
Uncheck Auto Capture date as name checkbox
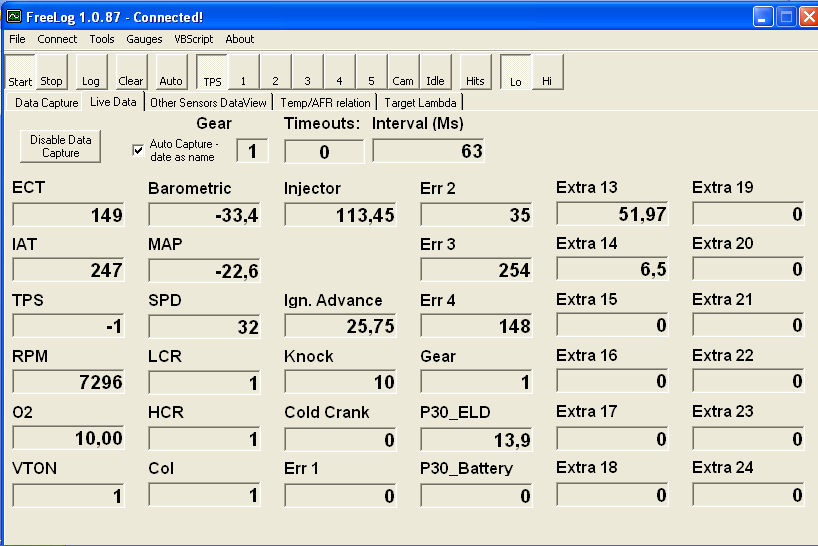point(139,150)
